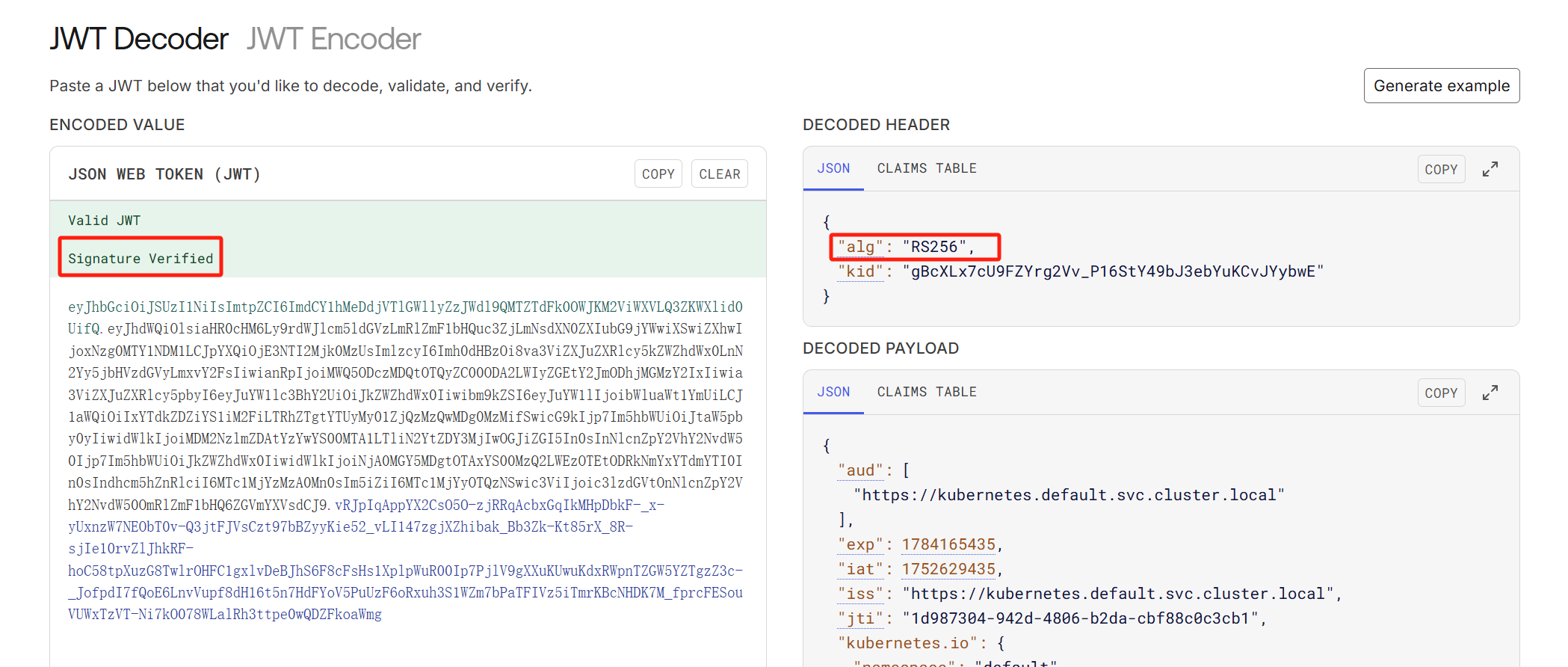Open Claims Table tab in decoded payload
The height and width of the screenshot is (667, 1568).
tap(926, 393)
